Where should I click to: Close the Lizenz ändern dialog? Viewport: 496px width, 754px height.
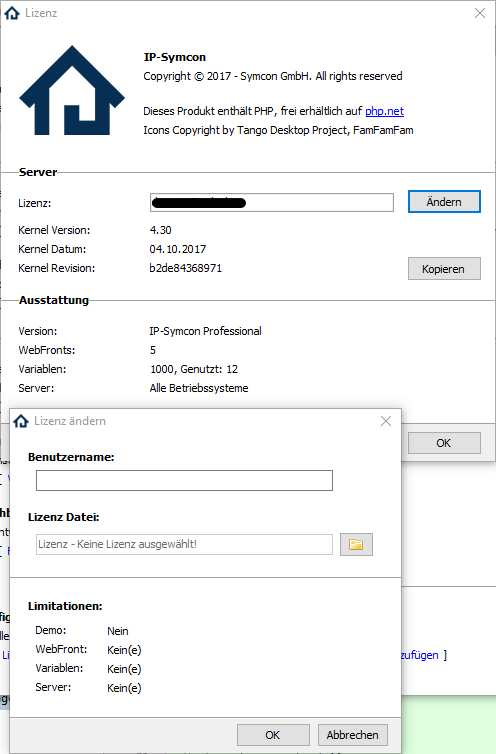(386, 421)
